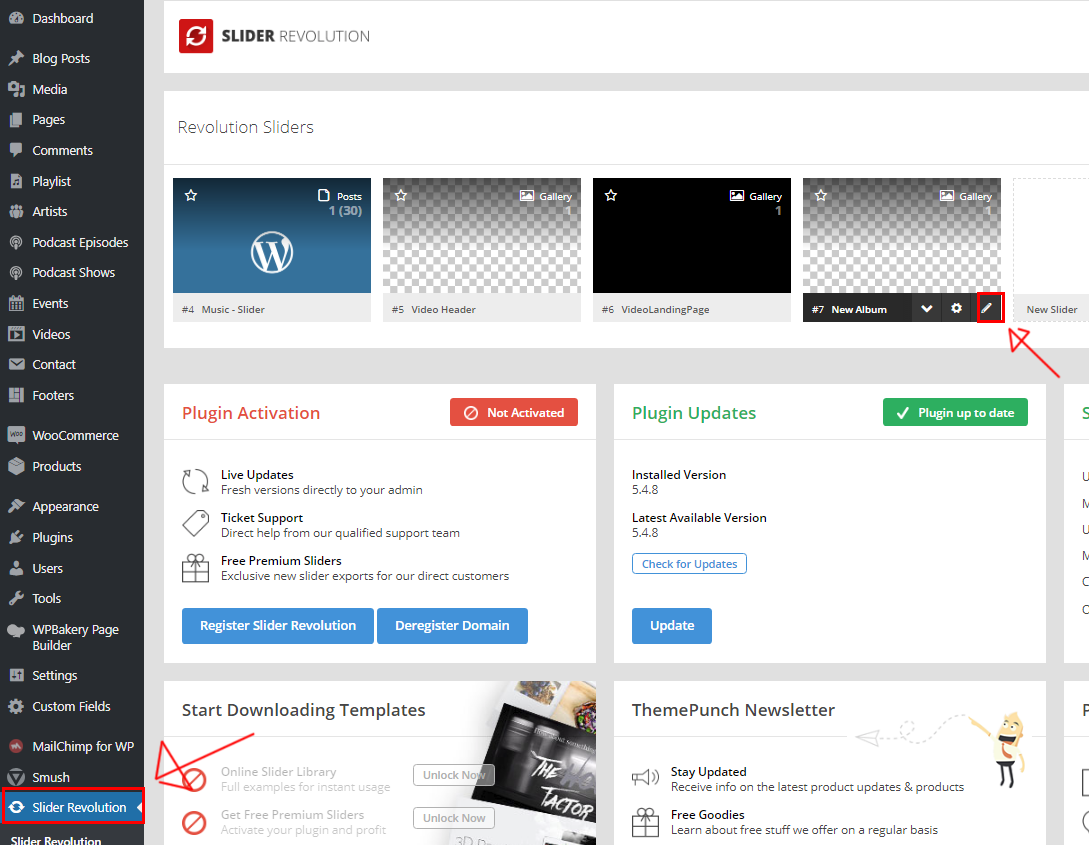This screenshot has height=845, width=1089.
Task: Click the Contact envelope icon
Action: click(16, 365)
